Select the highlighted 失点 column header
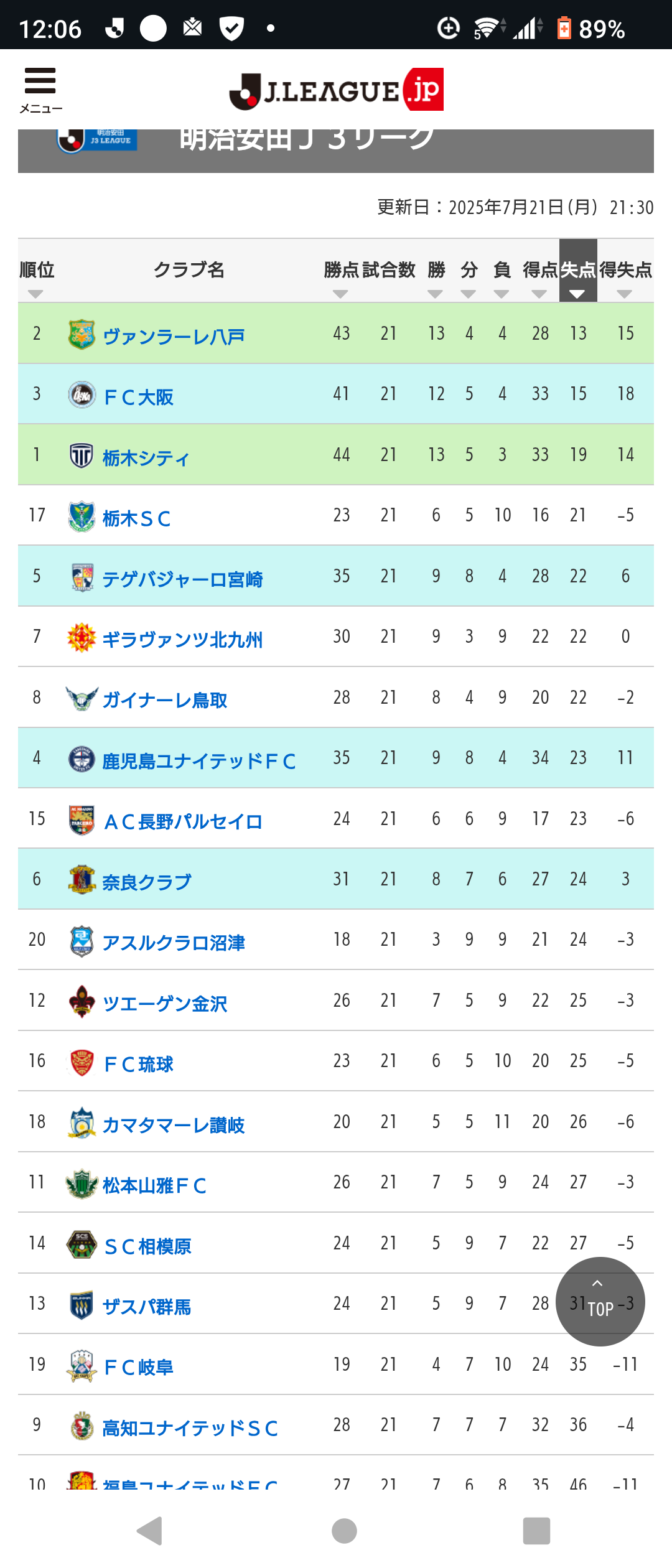Screen dimensions: 672x1568 tap(578, 271)
